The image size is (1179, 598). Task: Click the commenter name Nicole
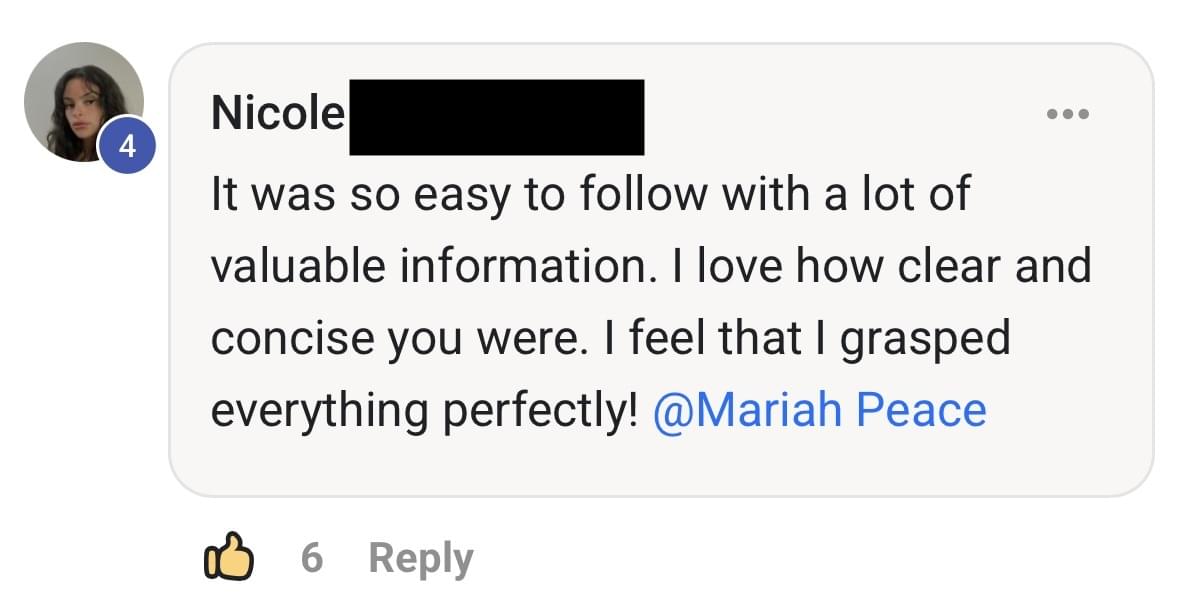coord(277,114)
